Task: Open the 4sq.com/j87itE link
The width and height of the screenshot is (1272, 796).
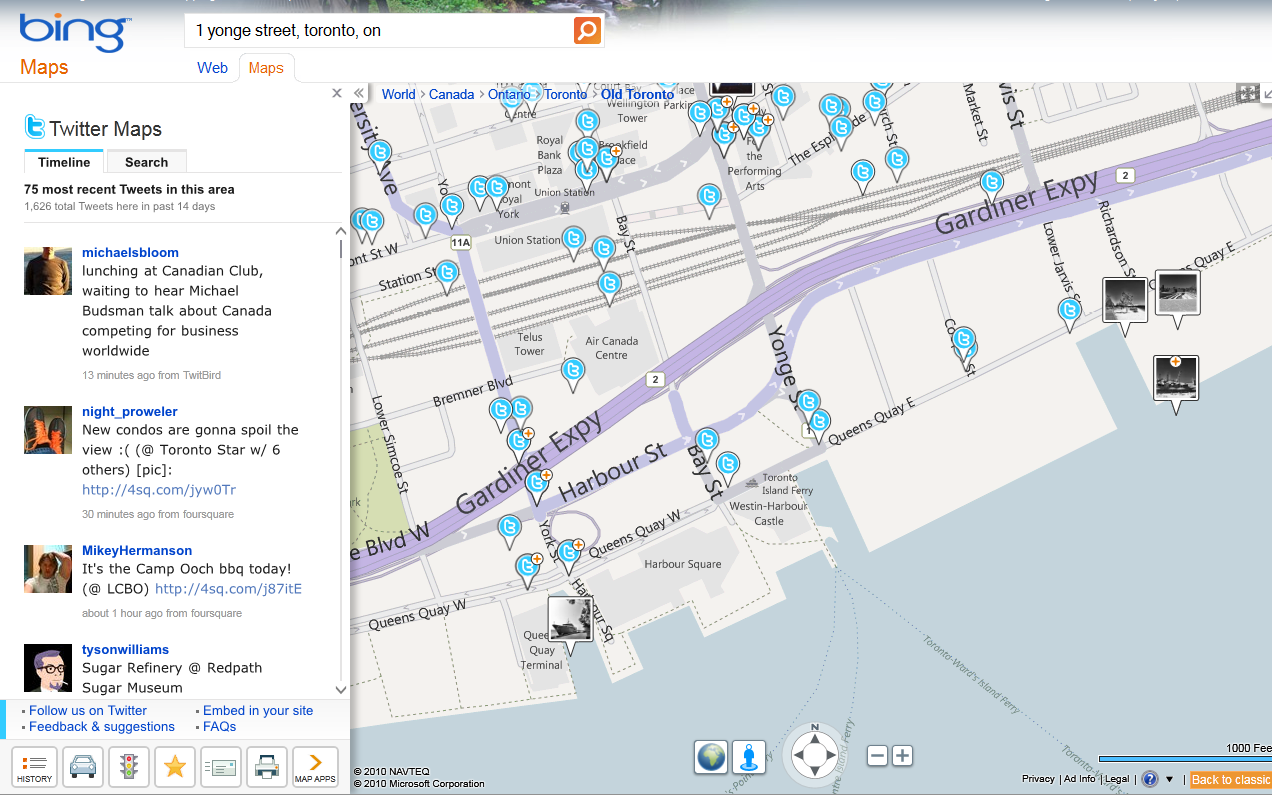Action: [x=228, y=588]
